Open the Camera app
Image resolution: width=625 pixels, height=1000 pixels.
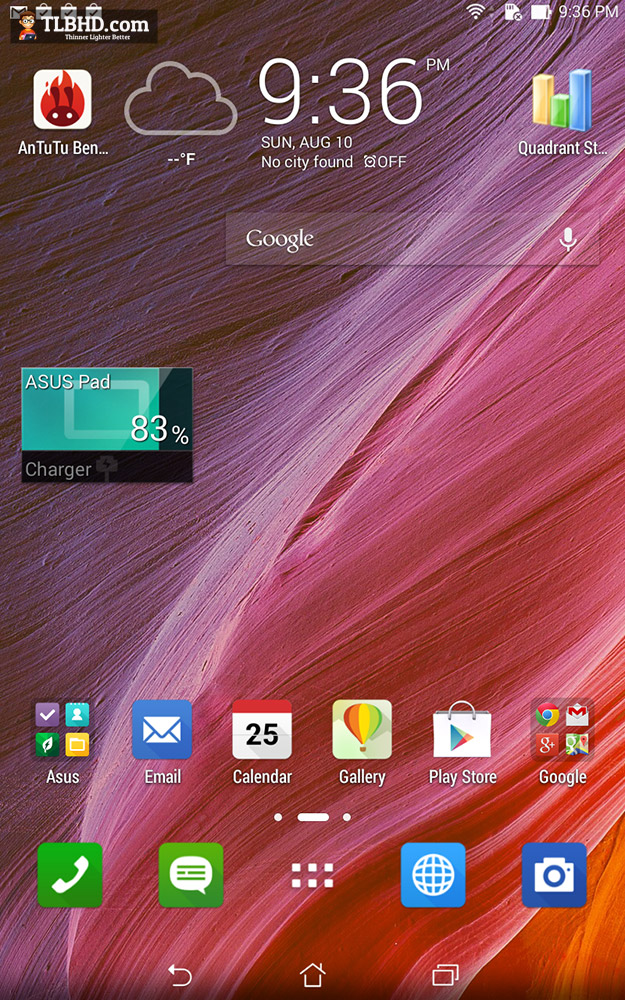(x=554, y=875)
